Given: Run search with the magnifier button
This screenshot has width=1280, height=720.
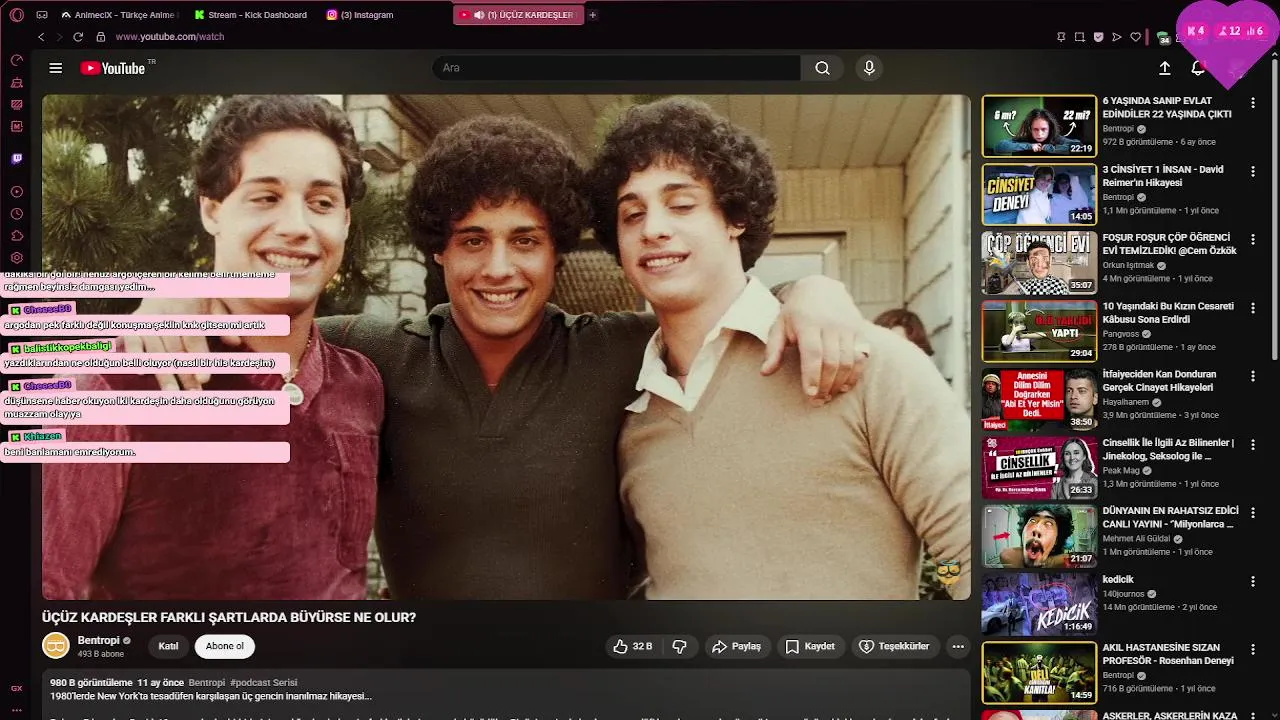Looking at the screenshot, I should [822, 68].
